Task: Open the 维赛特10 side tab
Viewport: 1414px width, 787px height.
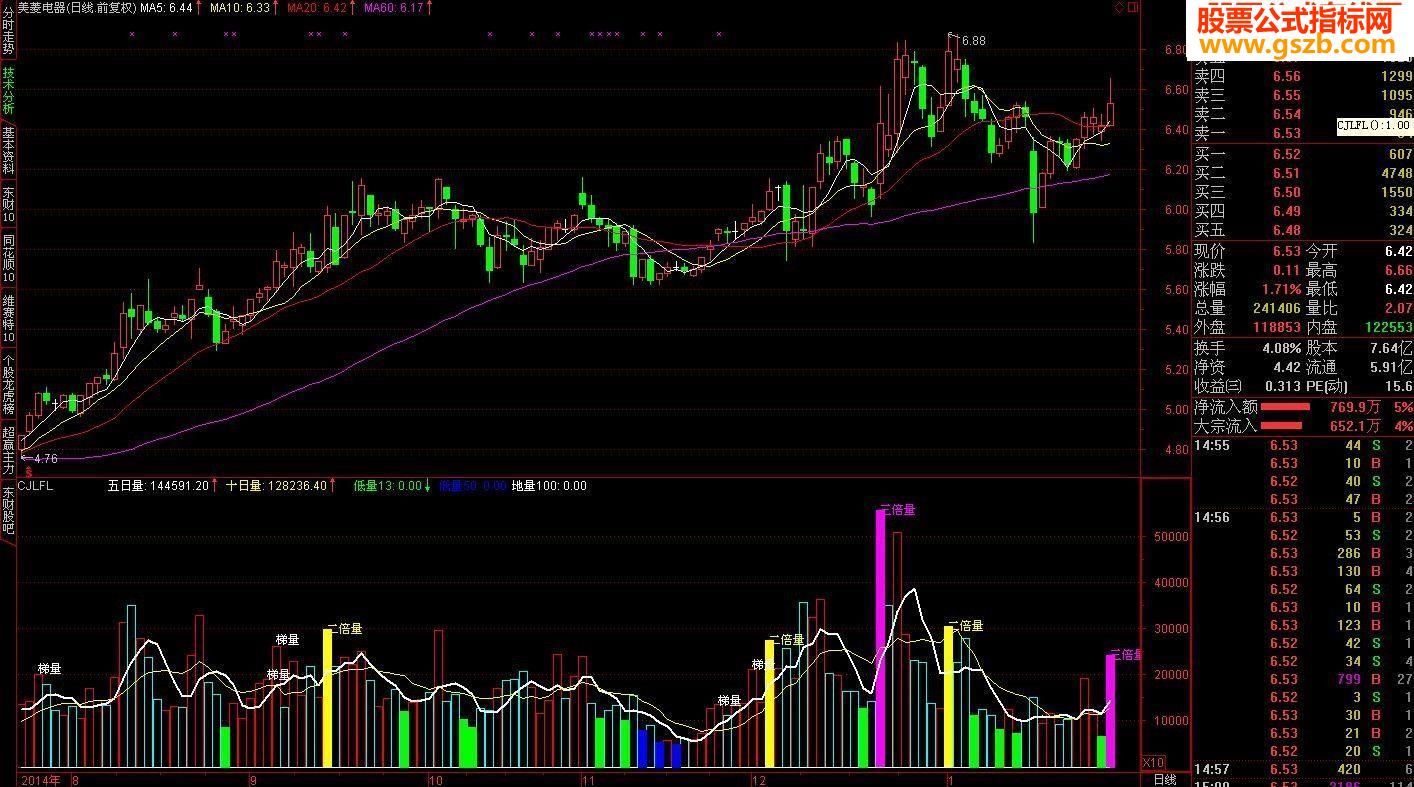Action: (8, 318)
